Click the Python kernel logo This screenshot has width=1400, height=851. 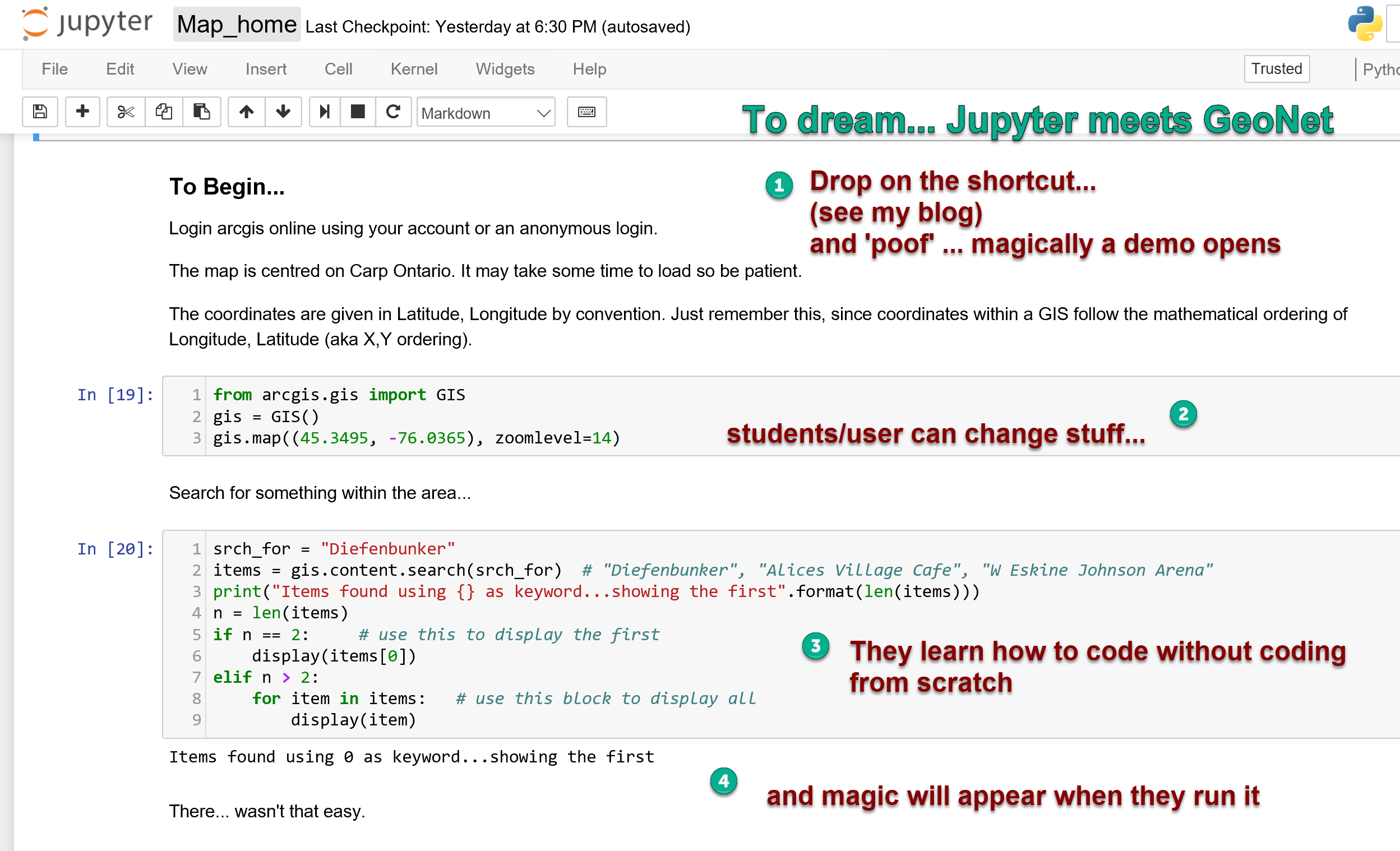1365,24
